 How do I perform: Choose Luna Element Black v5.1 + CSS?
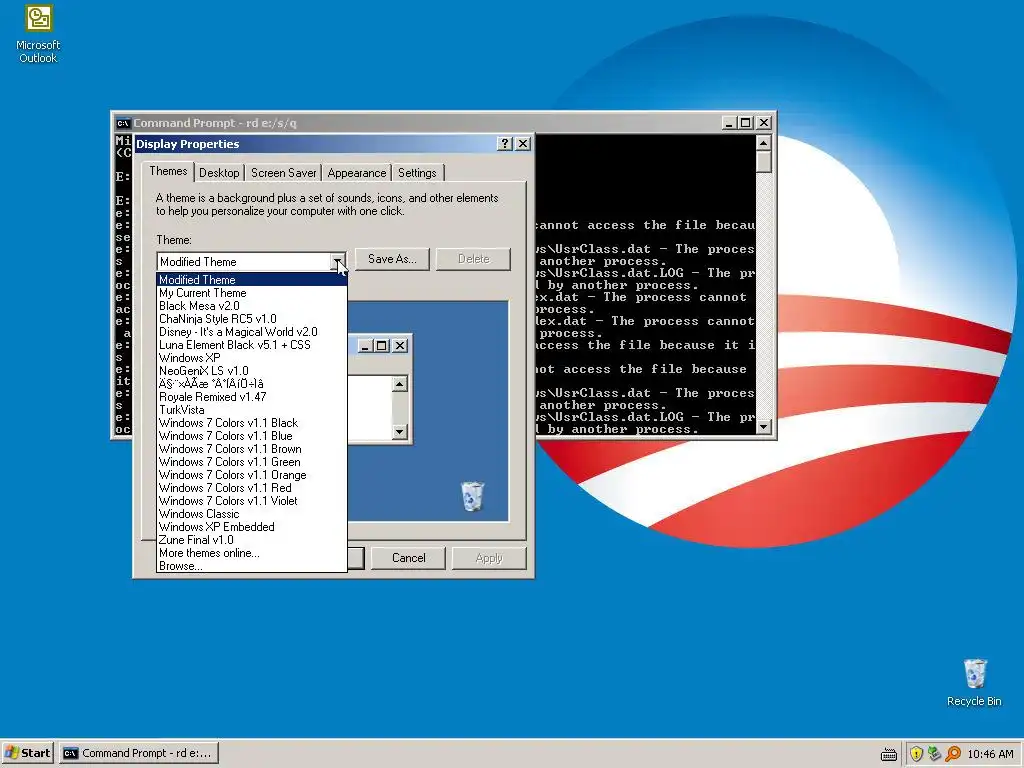tap(251, 345)
